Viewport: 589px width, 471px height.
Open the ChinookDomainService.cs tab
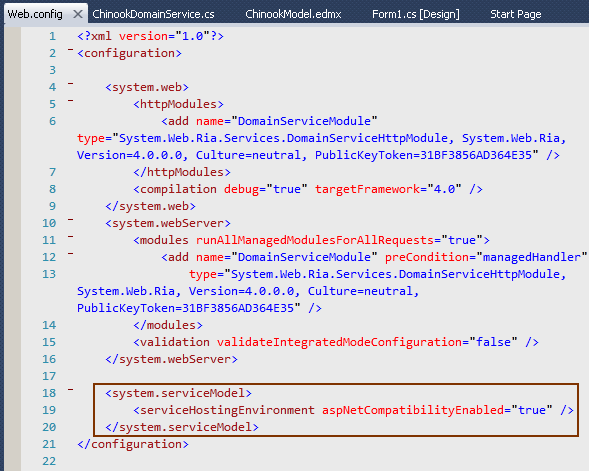coord(153,14)
